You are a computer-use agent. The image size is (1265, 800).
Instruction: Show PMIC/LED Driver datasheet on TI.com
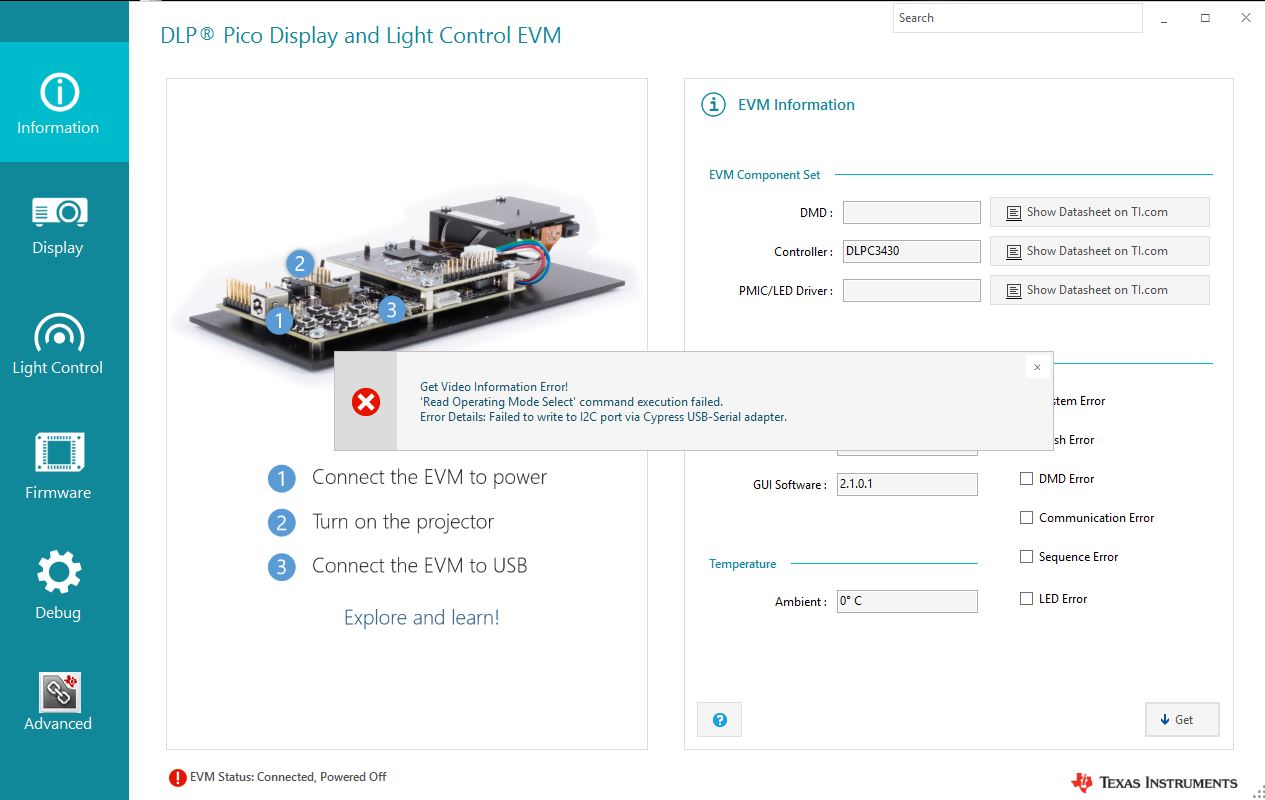1099,290
